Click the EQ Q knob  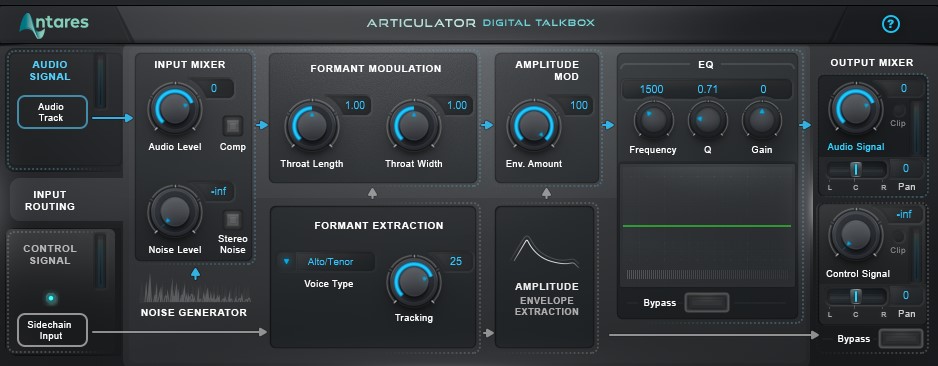tap(708, 120)
